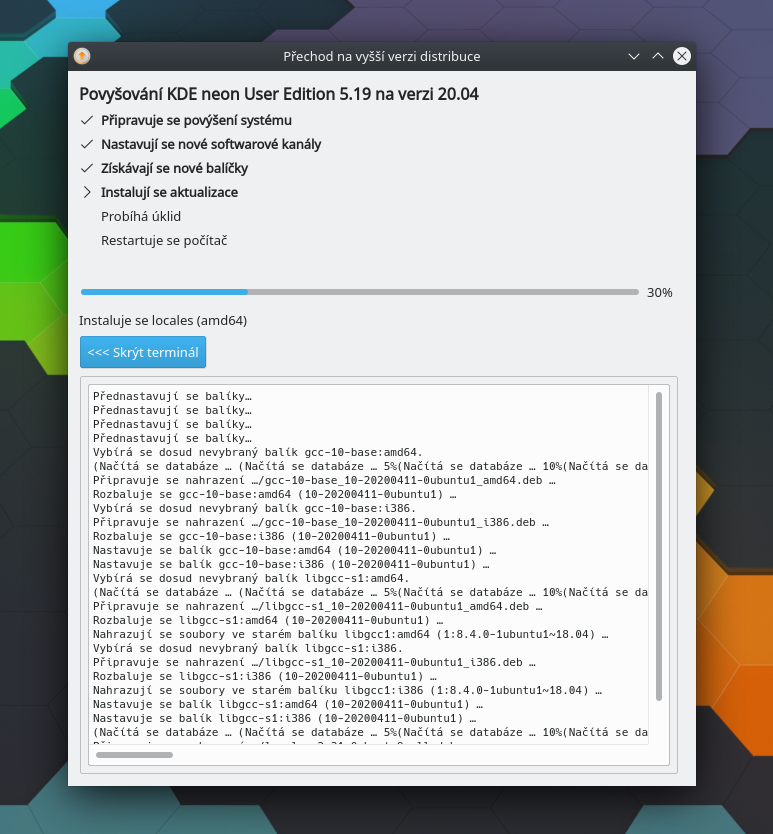Hide the terminal with Skrýt terminál button
This screenshot has height=834, width=773.
[143, 352]
